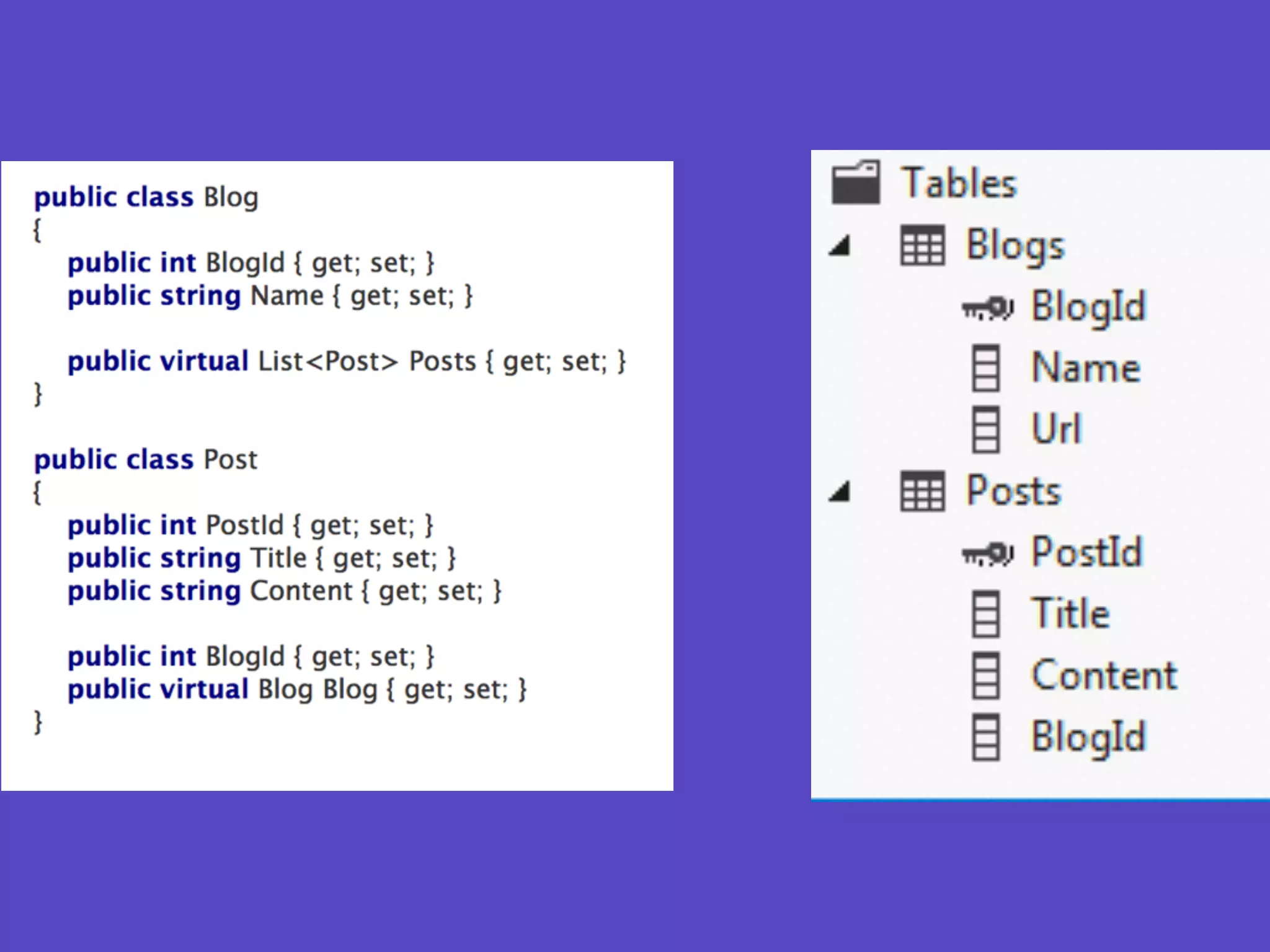The image size is (1270, 952).
Task: Collapse the Posts table node
Action: tap(840, 493)
